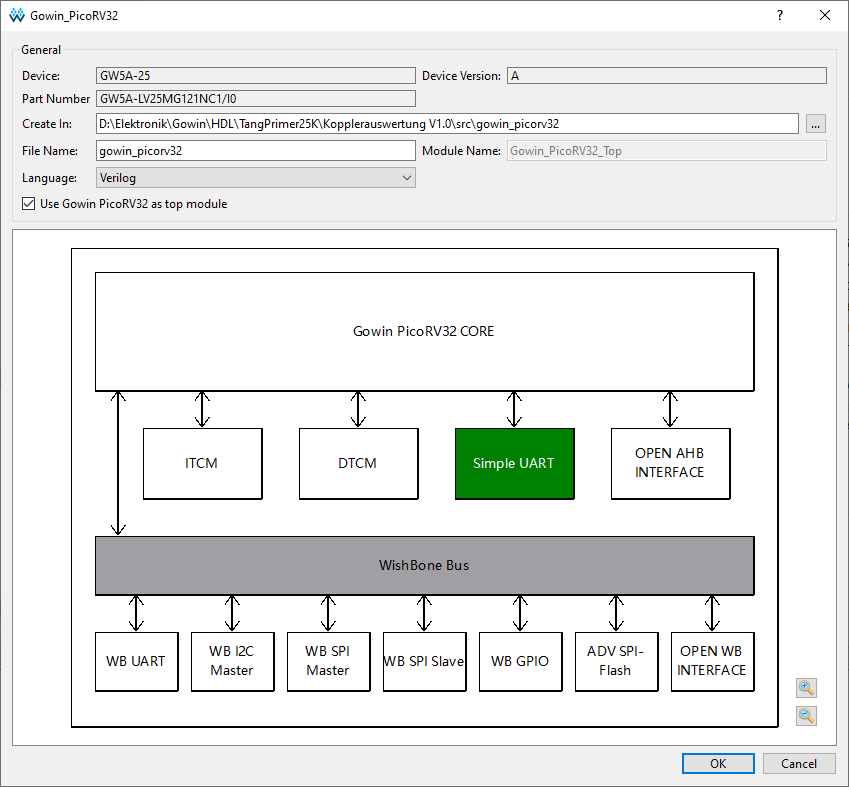Select the ITCM block

click(x=203, y=464)
